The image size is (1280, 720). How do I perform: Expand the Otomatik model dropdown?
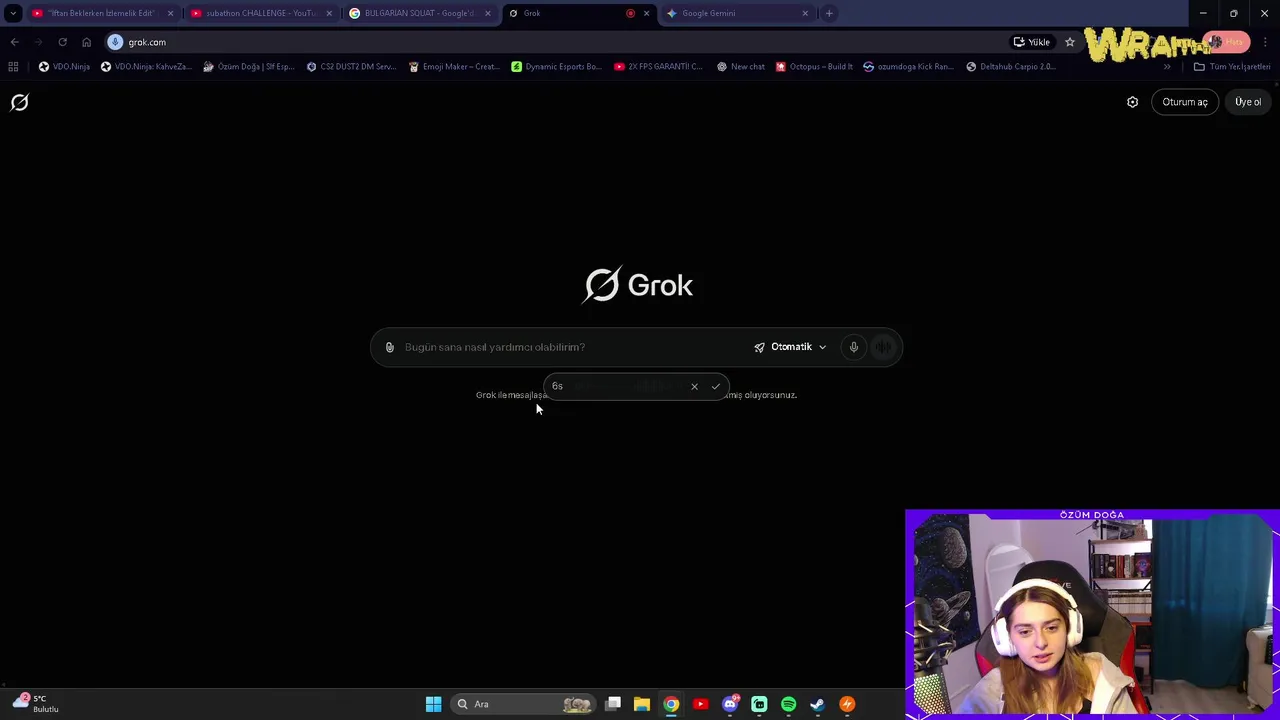pos(790,347)
